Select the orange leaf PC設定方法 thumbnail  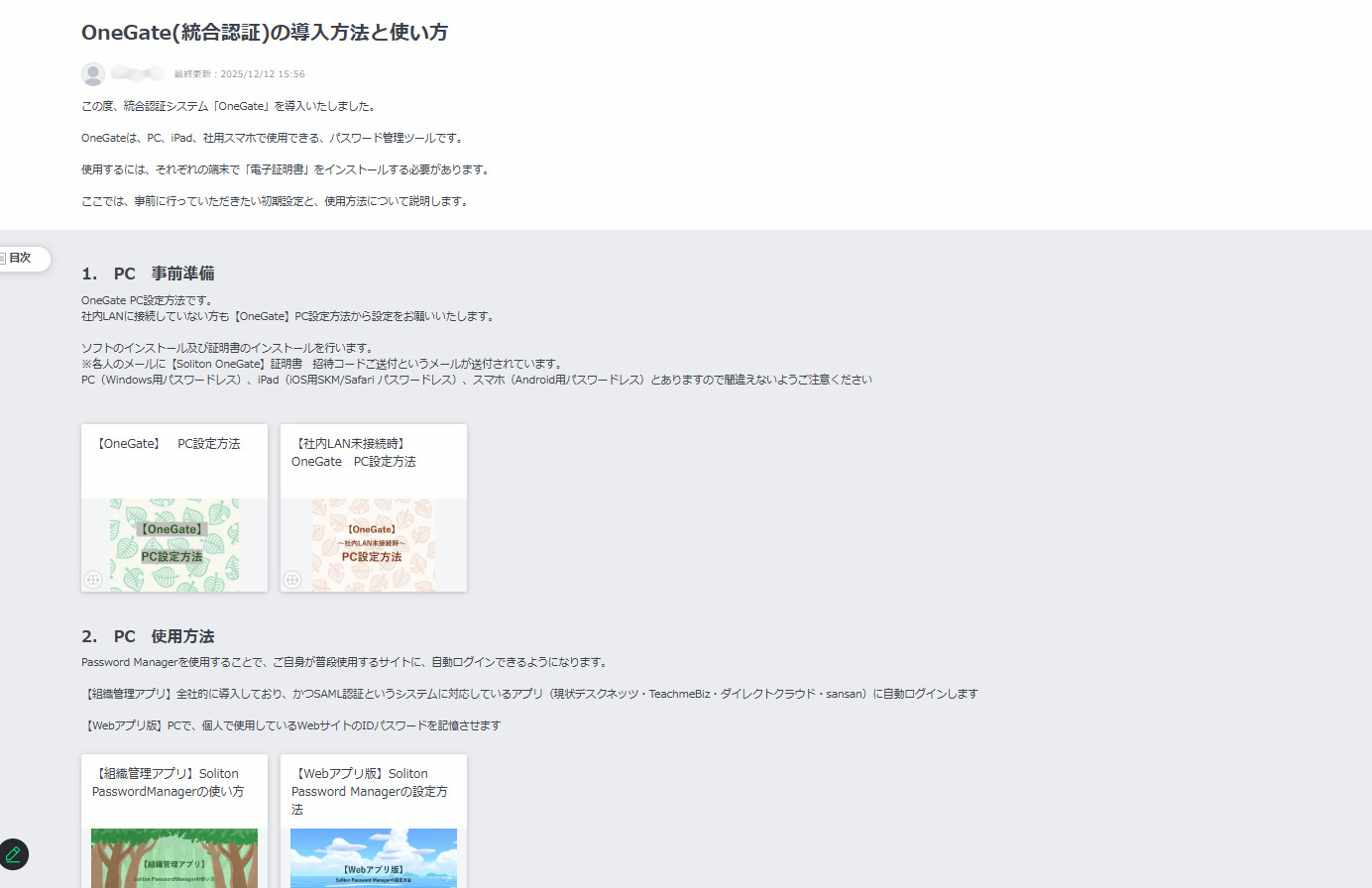point(373,544)
